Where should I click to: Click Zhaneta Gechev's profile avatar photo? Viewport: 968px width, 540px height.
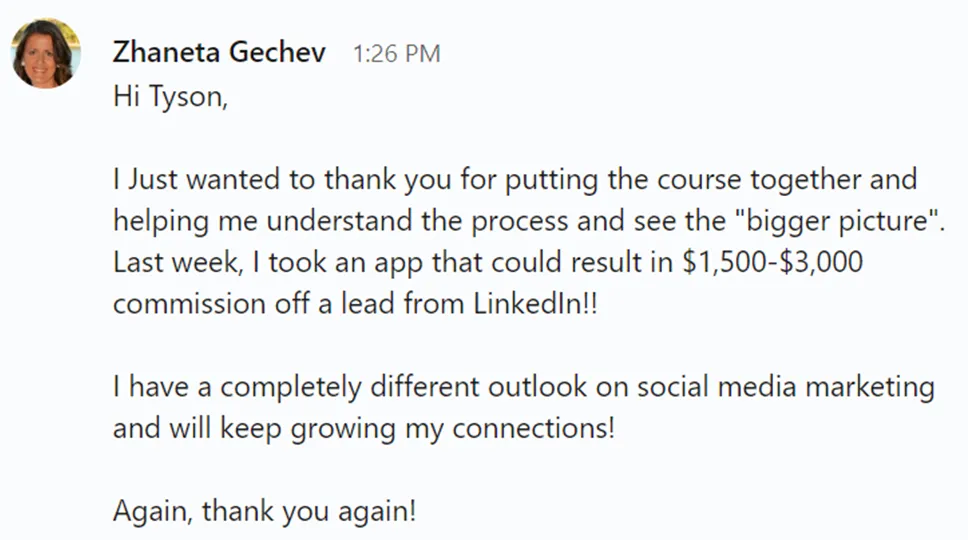coord(45,53)
